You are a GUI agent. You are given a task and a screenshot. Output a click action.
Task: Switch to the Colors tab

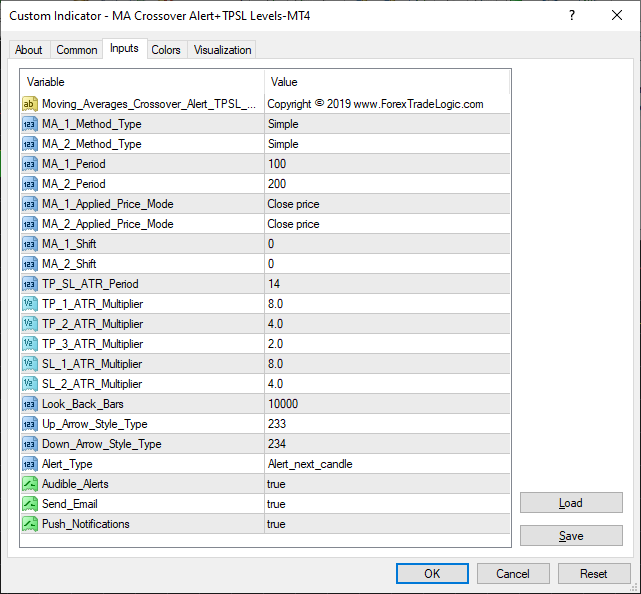click(166, 50)
